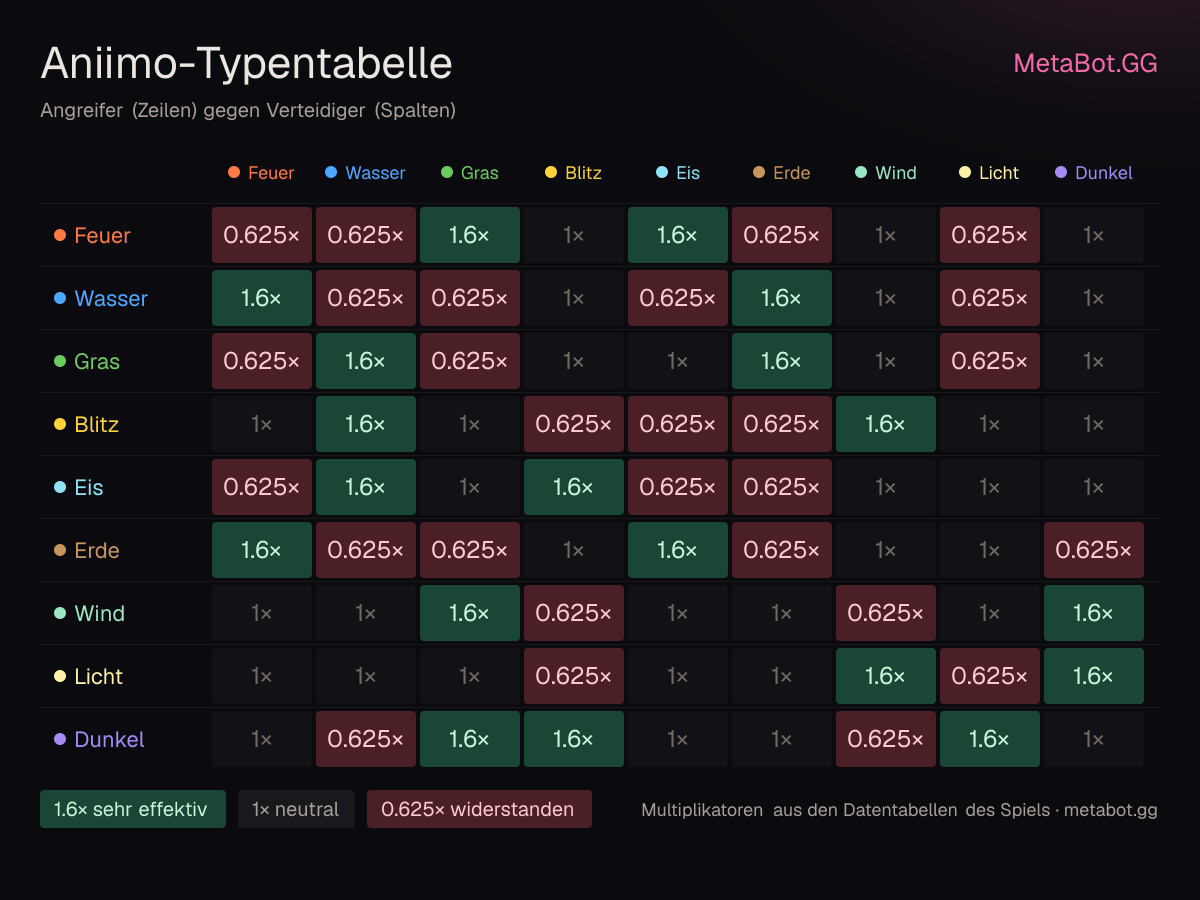Click the 0.625× cell for Eis against Feuer

262,487
